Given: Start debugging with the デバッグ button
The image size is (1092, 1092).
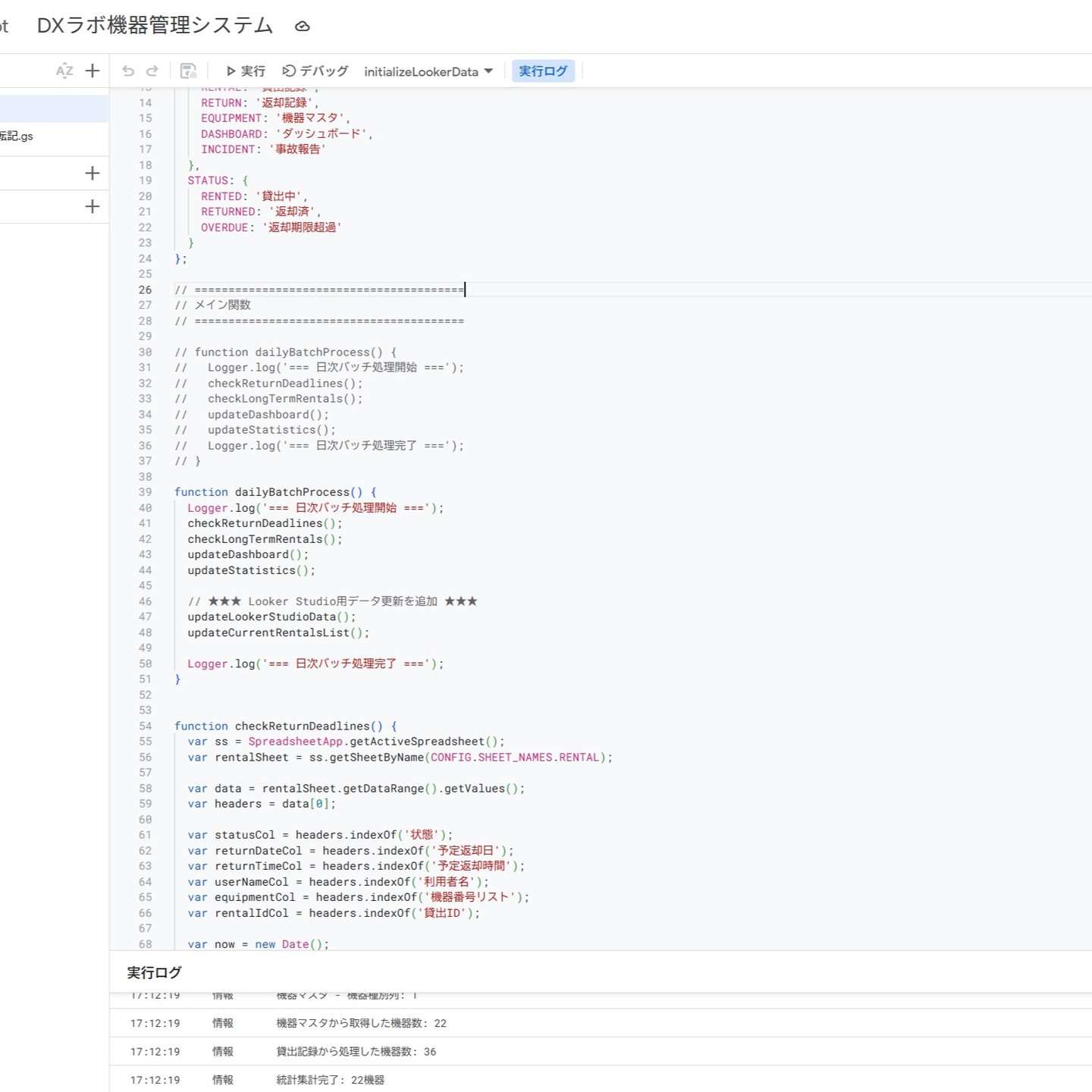Looking at the screenshot, I should [313, 71].
